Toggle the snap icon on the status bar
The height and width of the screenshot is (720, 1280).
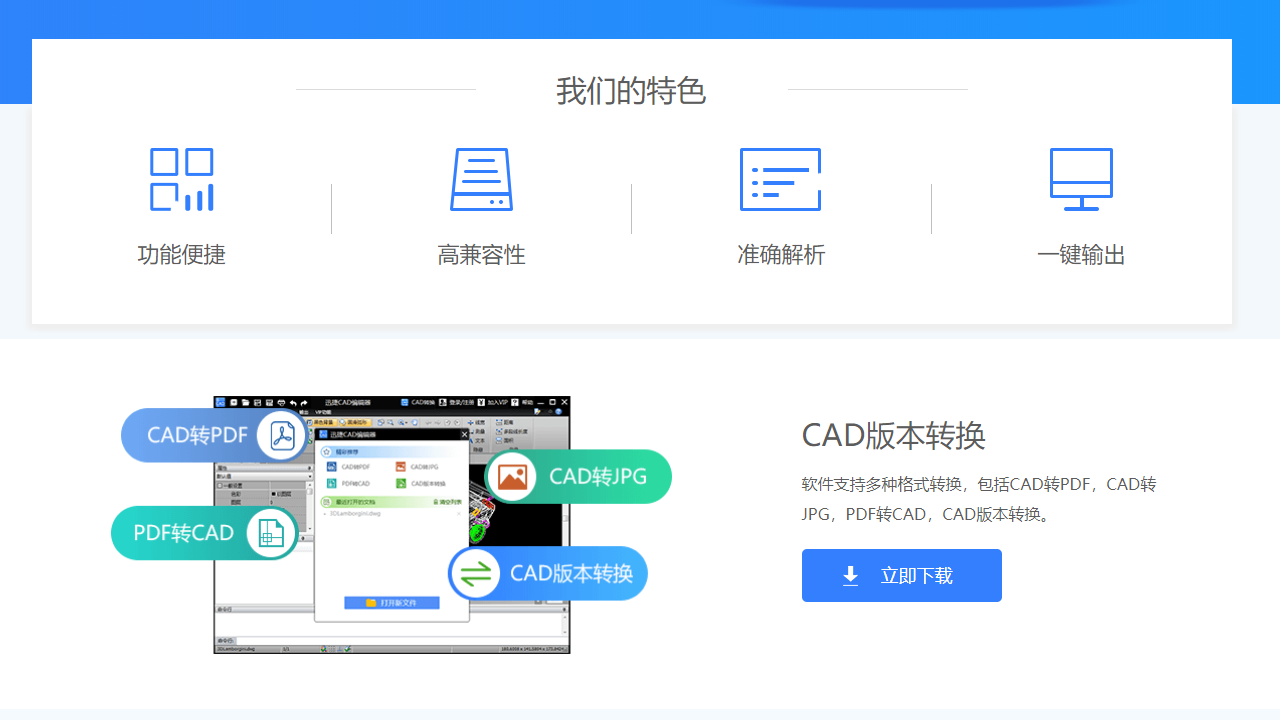click(x=339, y=649)
